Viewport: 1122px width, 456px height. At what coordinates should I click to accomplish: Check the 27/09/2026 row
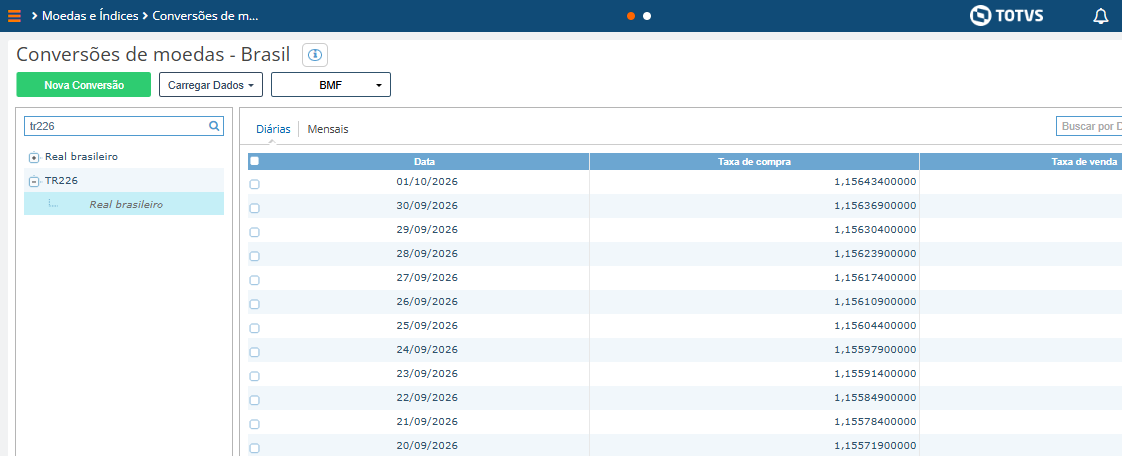254,280
